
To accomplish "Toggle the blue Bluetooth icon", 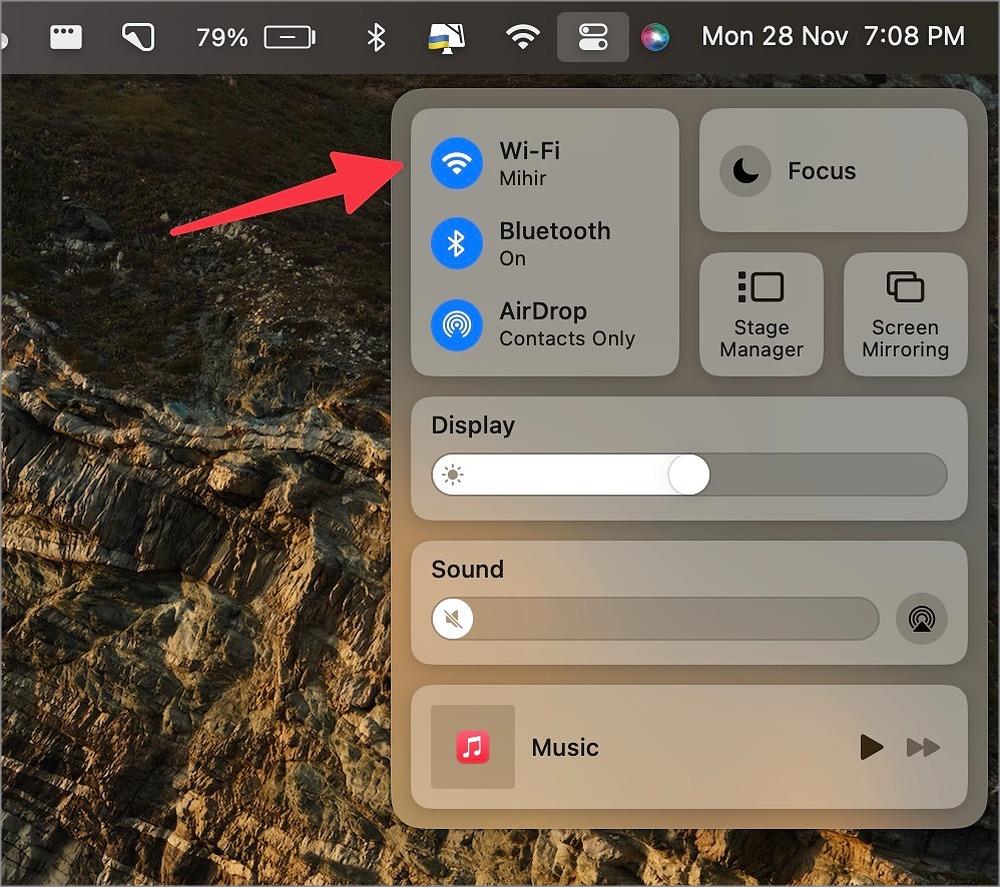I will [x=457, y=243].
